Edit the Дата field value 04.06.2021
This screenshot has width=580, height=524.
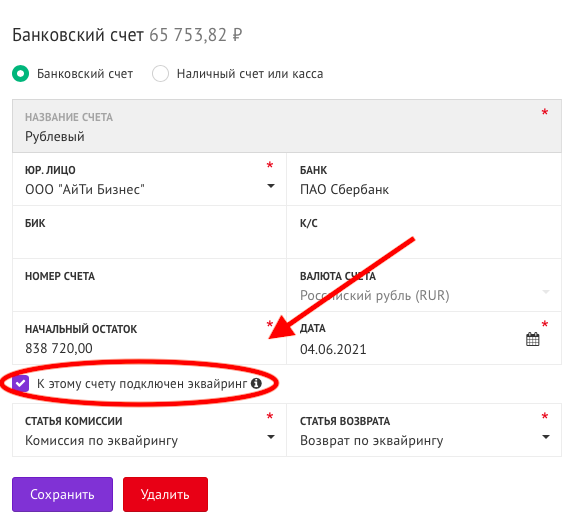coord(333,349)
